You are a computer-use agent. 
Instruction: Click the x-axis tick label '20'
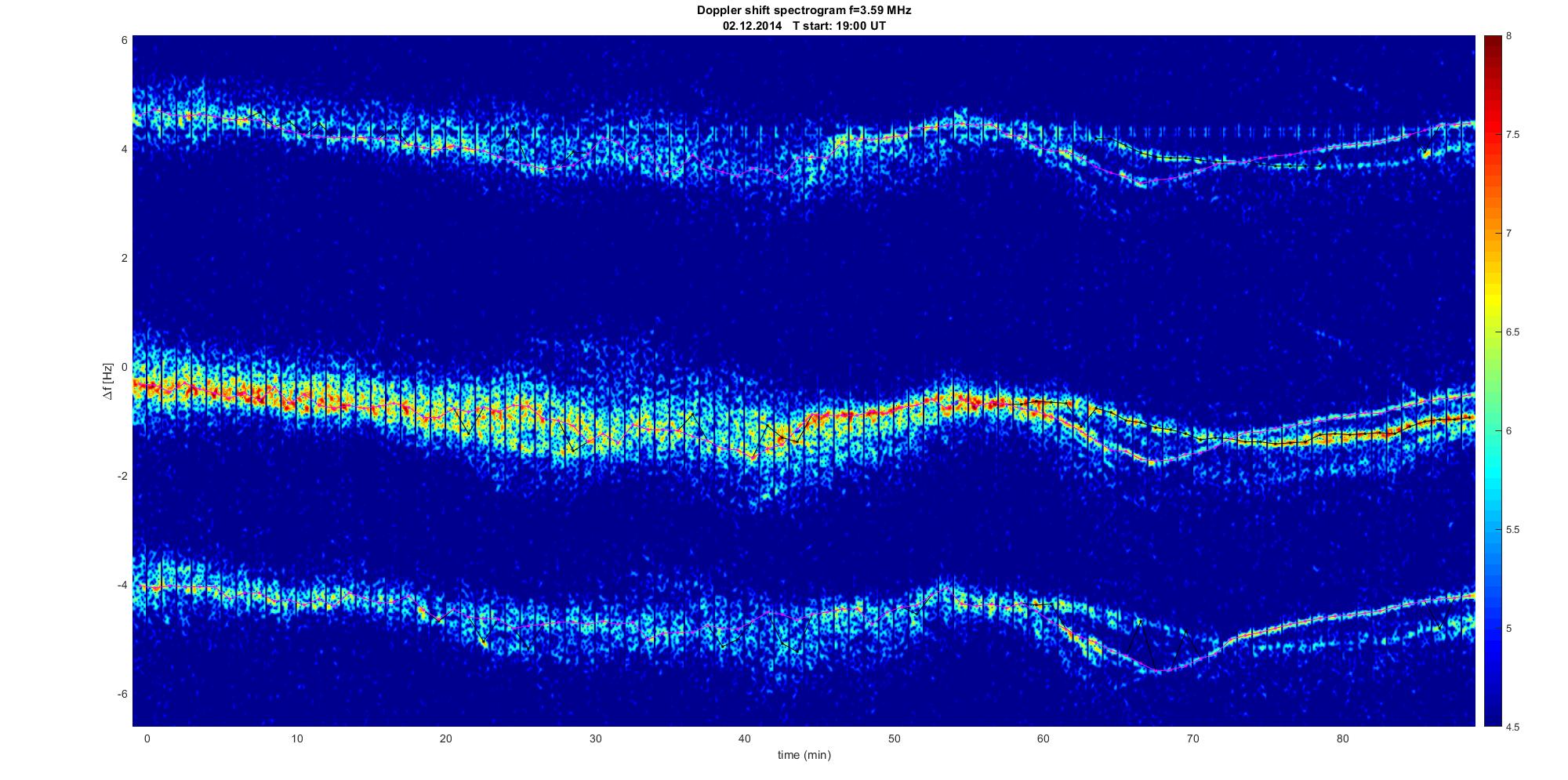[445, 738]
